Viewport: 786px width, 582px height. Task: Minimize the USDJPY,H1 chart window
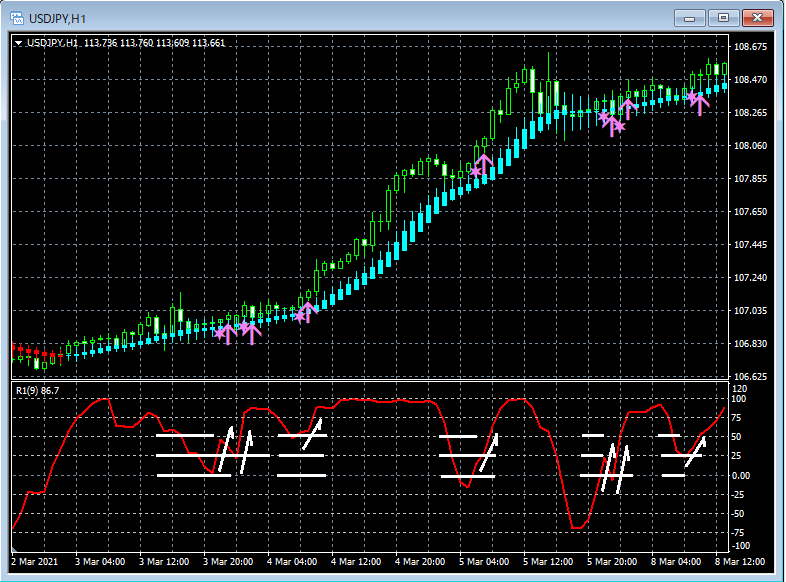pos(690,19)
